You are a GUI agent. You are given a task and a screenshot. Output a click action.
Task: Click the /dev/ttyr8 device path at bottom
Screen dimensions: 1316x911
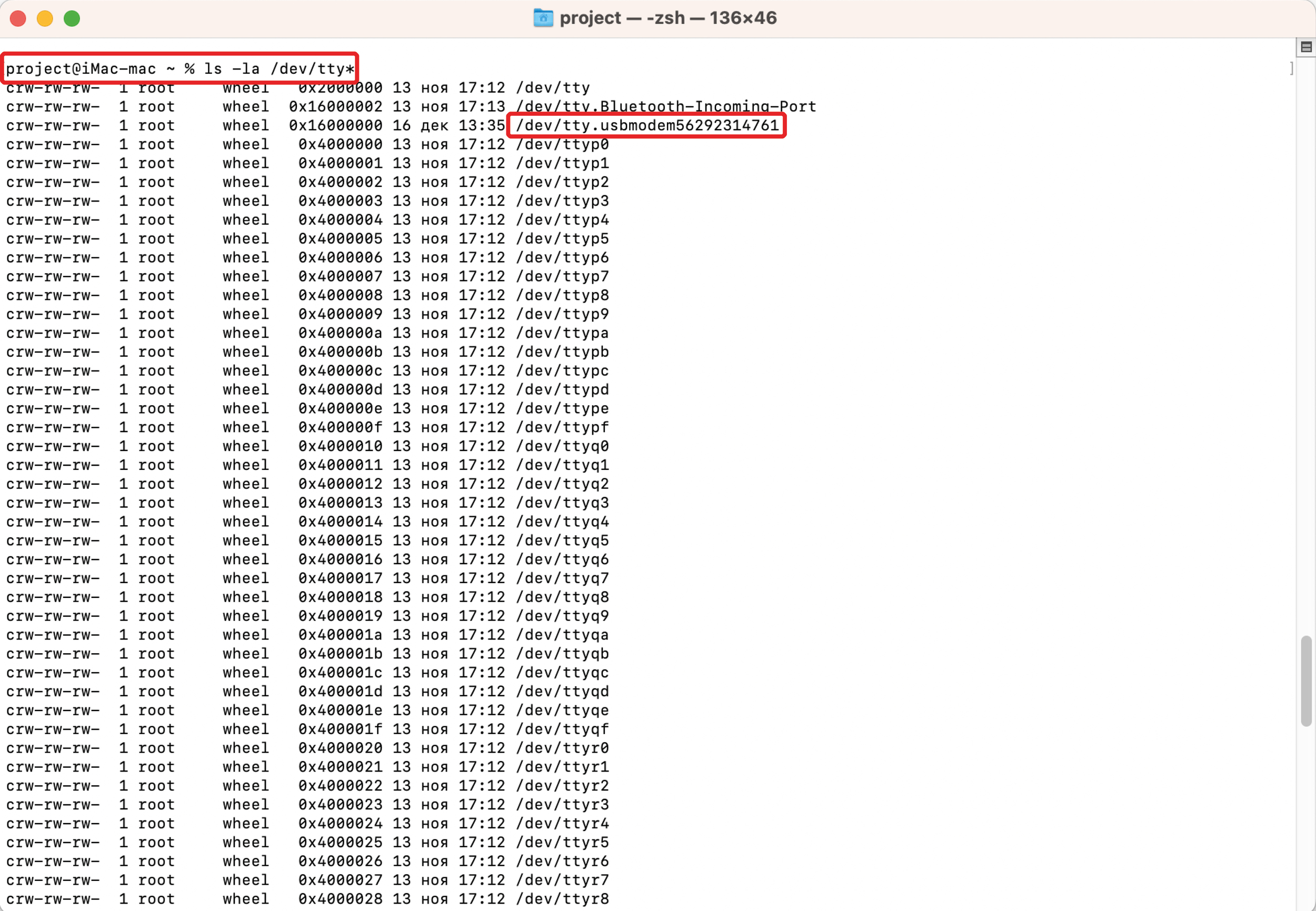562,898
